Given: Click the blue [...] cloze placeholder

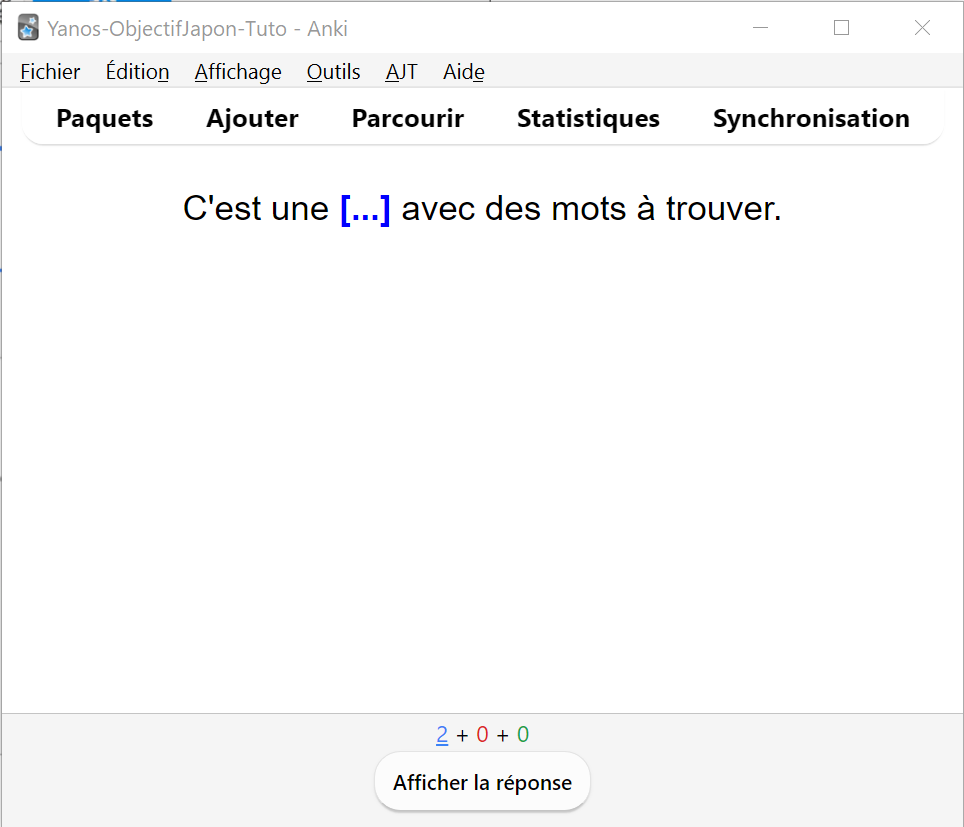Looking at the screenshot, I should coord(365,209).
